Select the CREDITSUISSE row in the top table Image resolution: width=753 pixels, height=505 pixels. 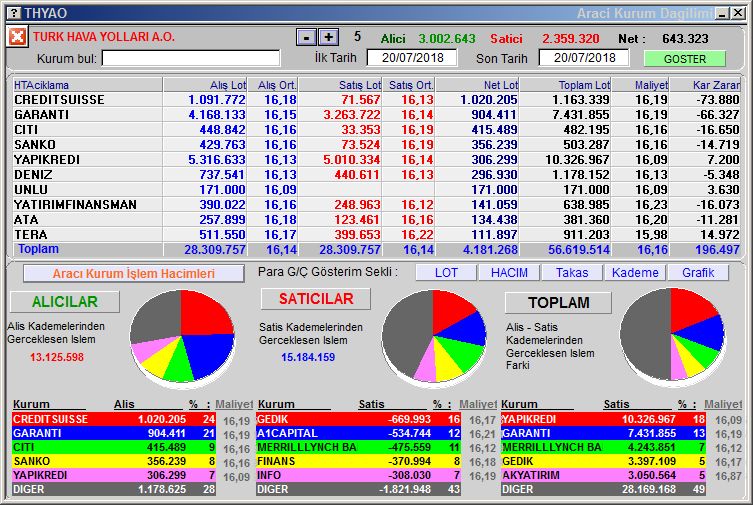[x=376, y=100]
